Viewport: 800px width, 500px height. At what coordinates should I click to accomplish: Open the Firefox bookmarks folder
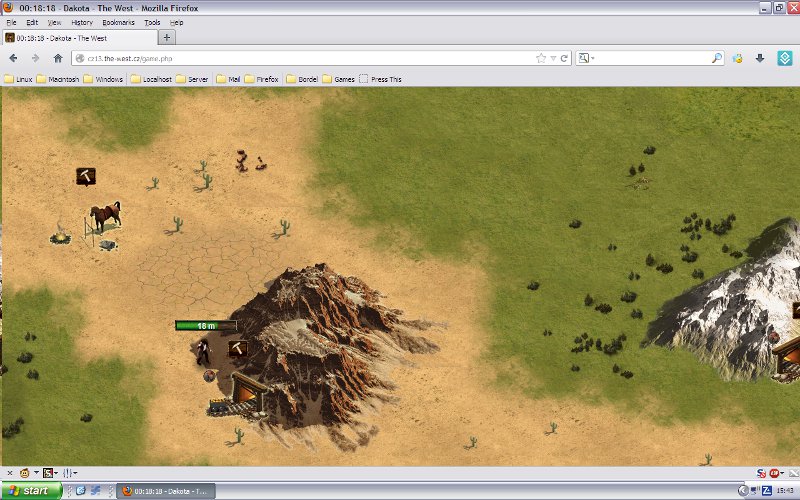pos(262,79)
